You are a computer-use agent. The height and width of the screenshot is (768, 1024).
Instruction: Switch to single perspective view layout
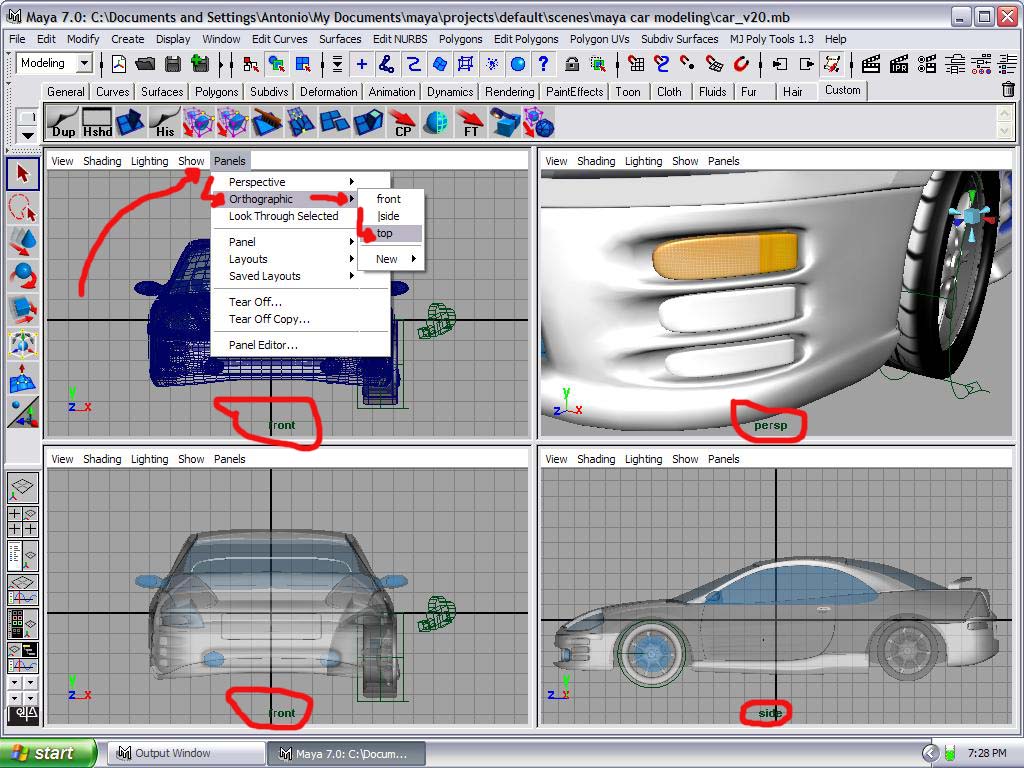click(23, 487)
